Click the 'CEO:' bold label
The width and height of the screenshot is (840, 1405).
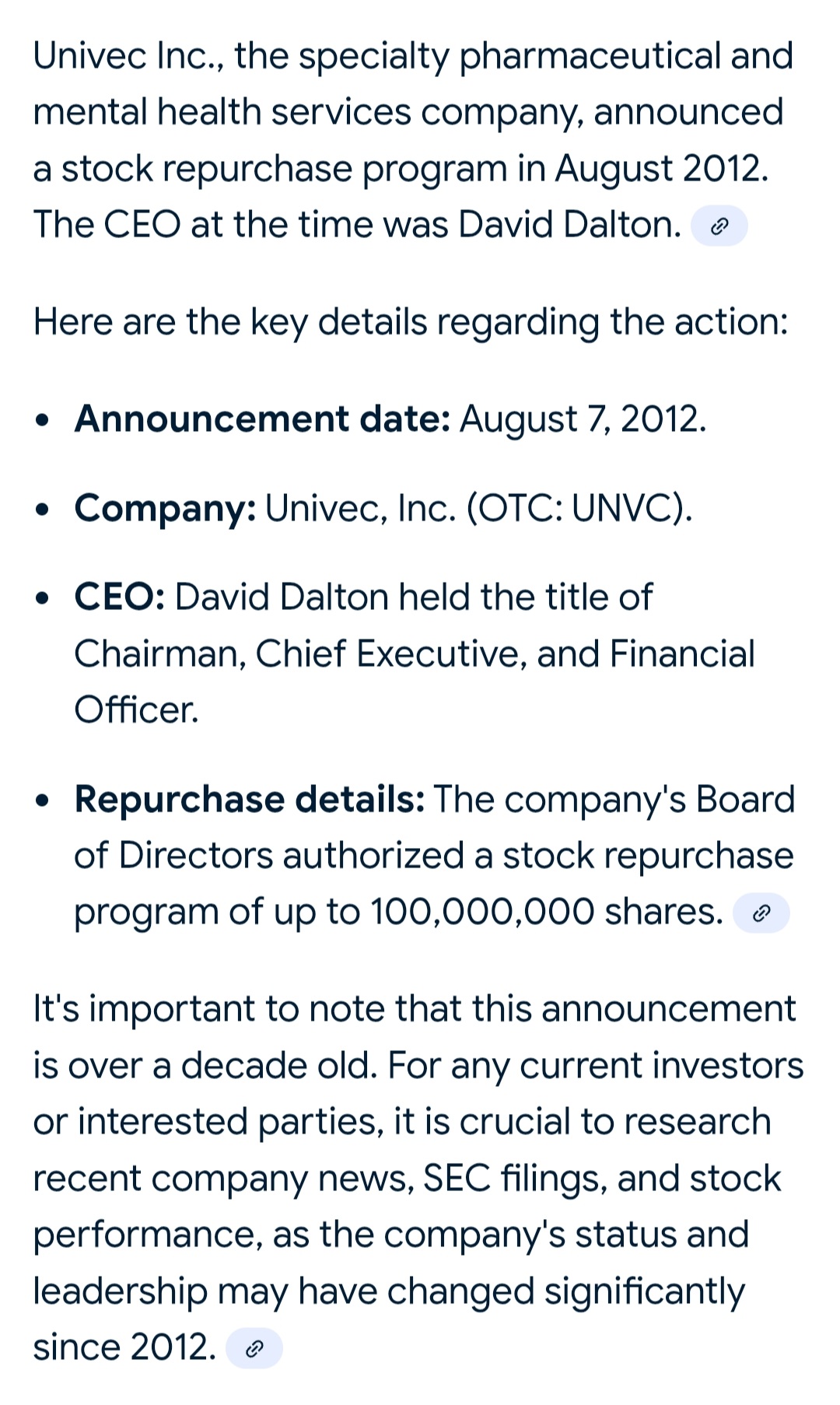[x=120, y=597]
